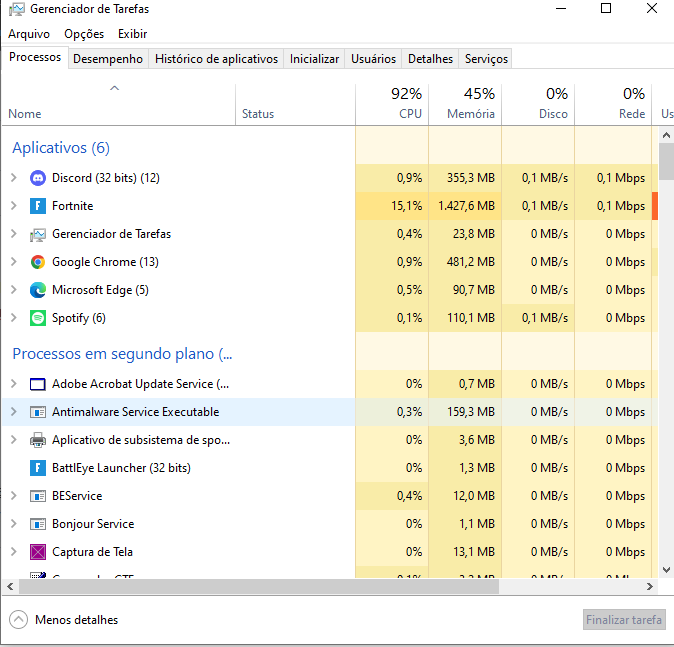This screenshot has height=647, width=674.
Task: Expand the Spotify process group
Action: click(x=14, y=318)
